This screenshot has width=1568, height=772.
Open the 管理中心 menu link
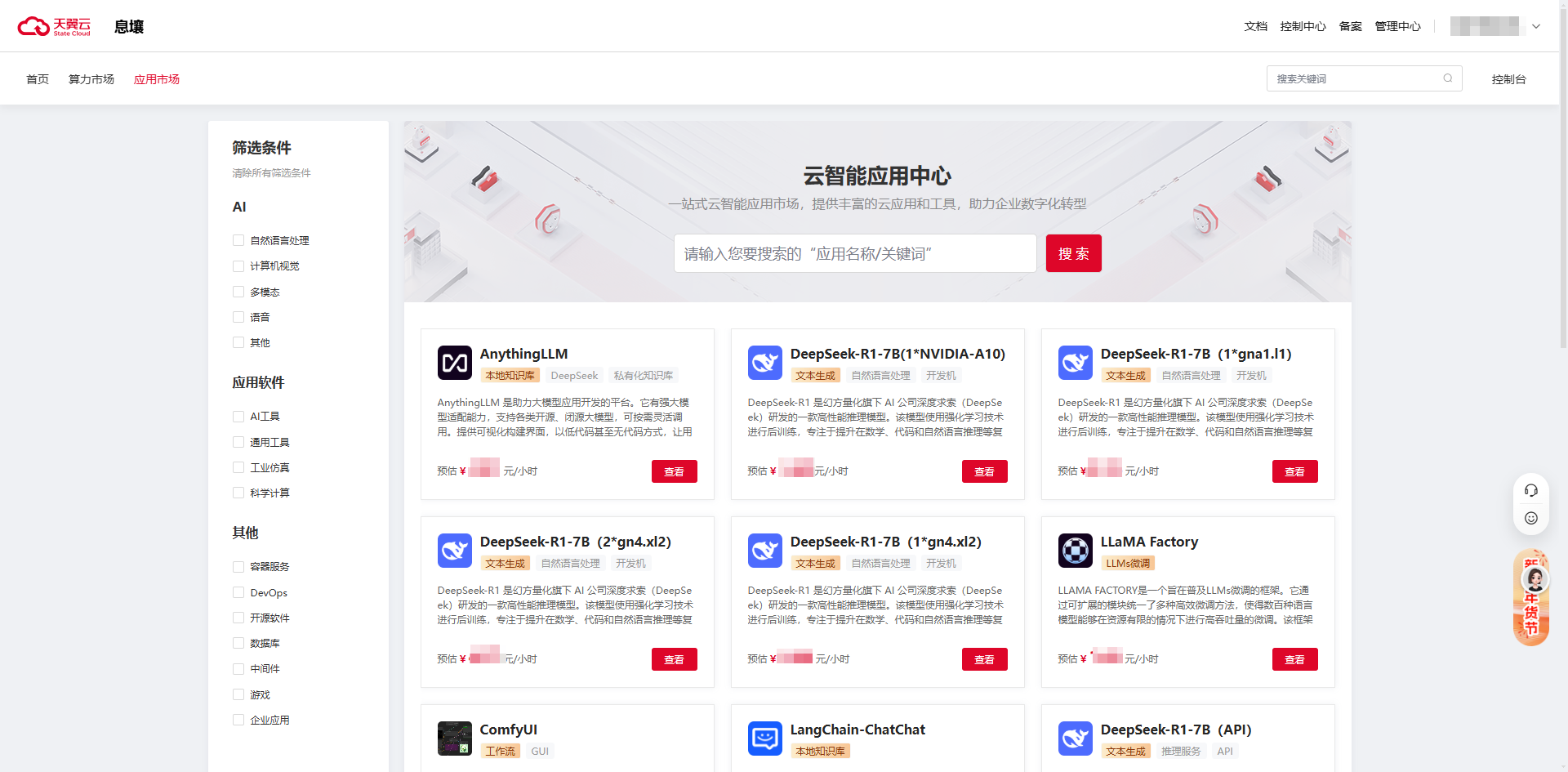pyautogui.click(x=1398, y=26)
